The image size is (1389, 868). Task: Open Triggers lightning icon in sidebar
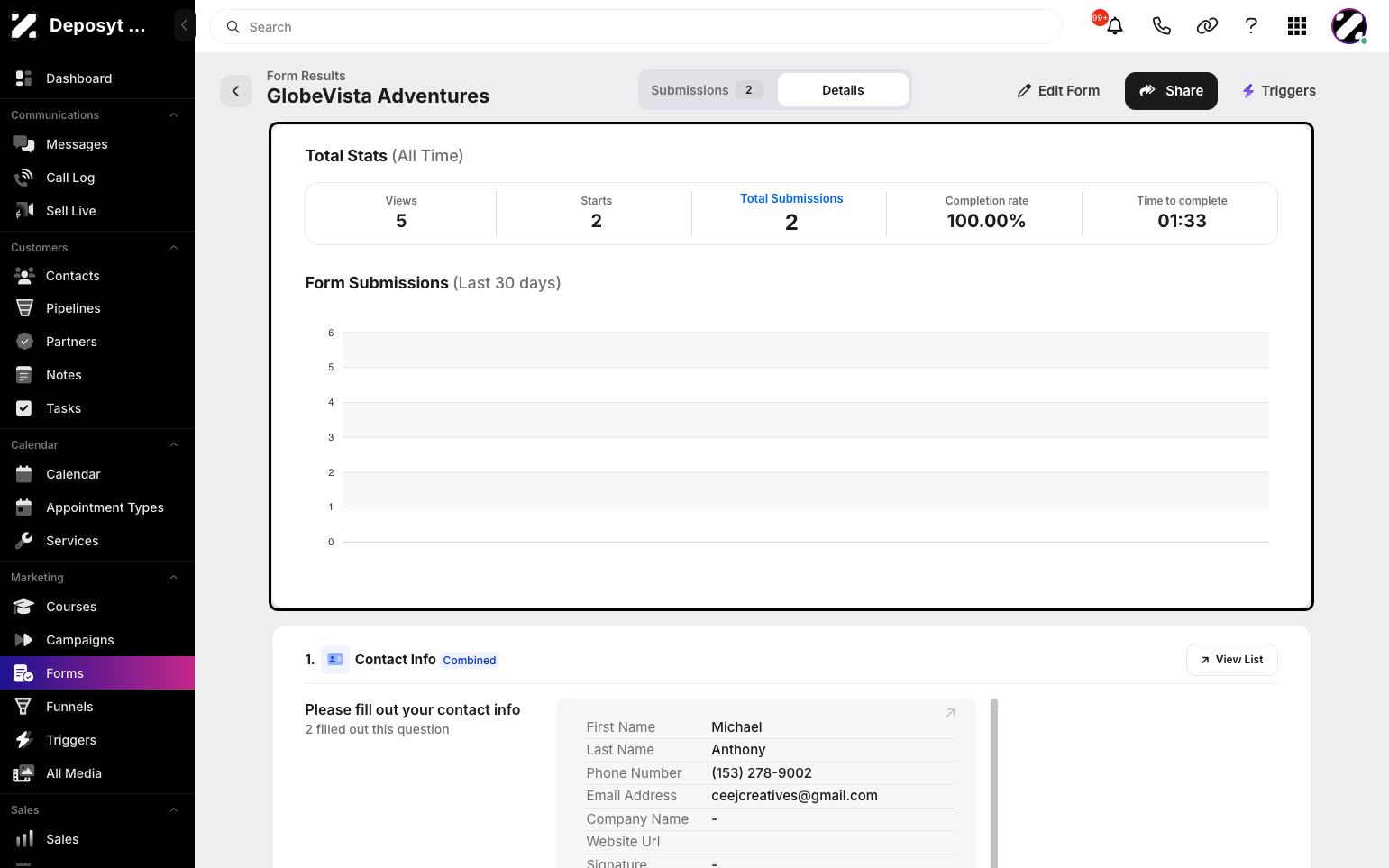coord(24,740)
